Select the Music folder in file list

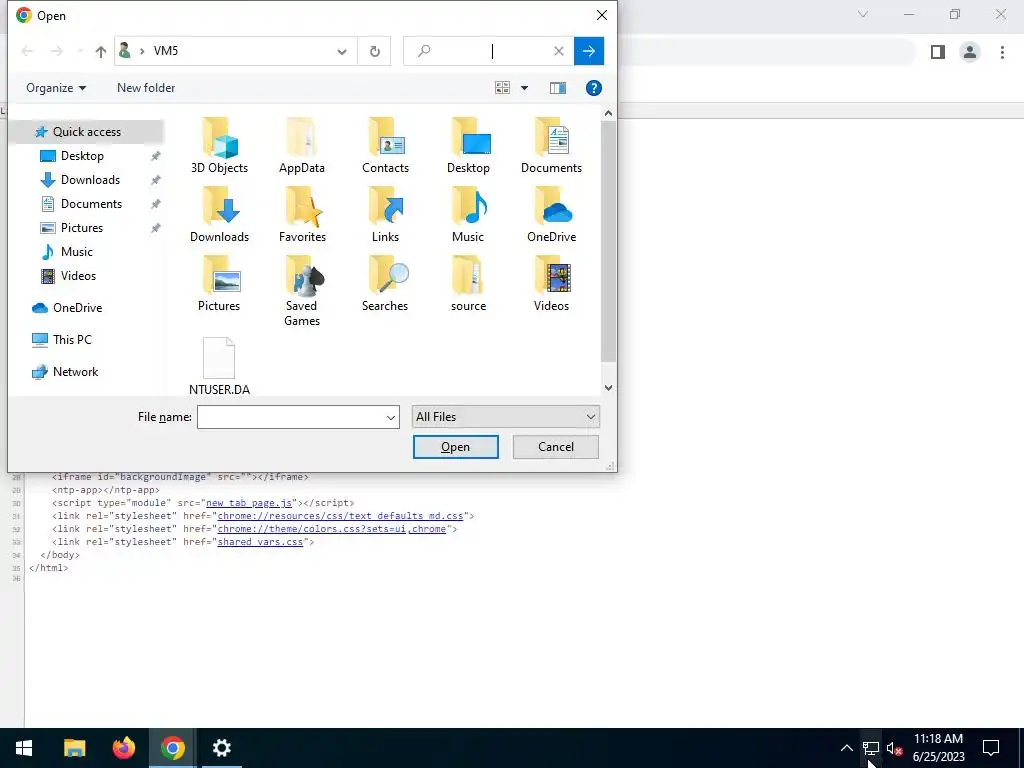click(x=468, y=215)
